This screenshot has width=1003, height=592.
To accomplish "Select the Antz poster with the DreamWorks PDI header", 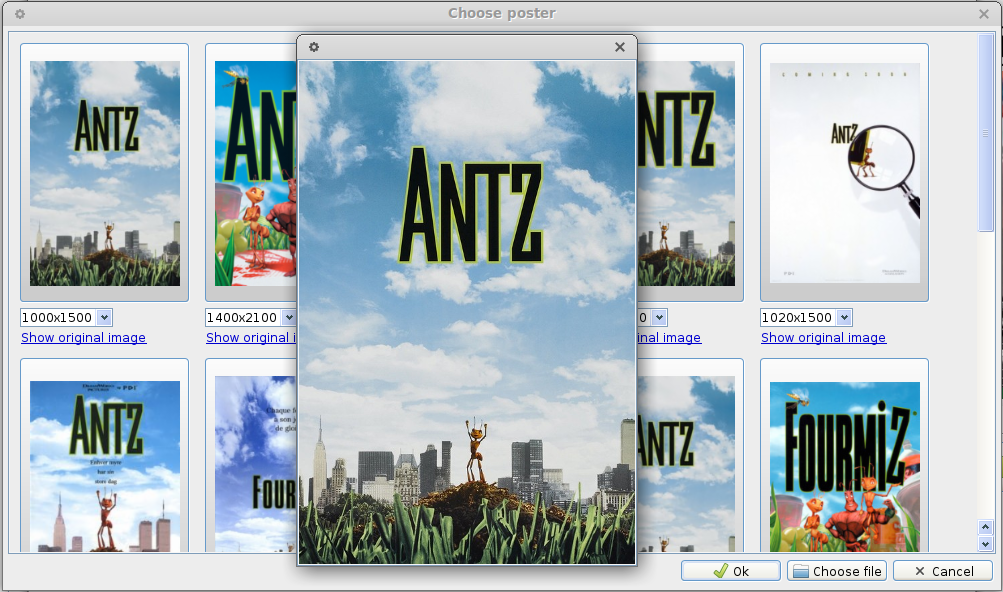I will pyautogui.click(x=105, y=456).
